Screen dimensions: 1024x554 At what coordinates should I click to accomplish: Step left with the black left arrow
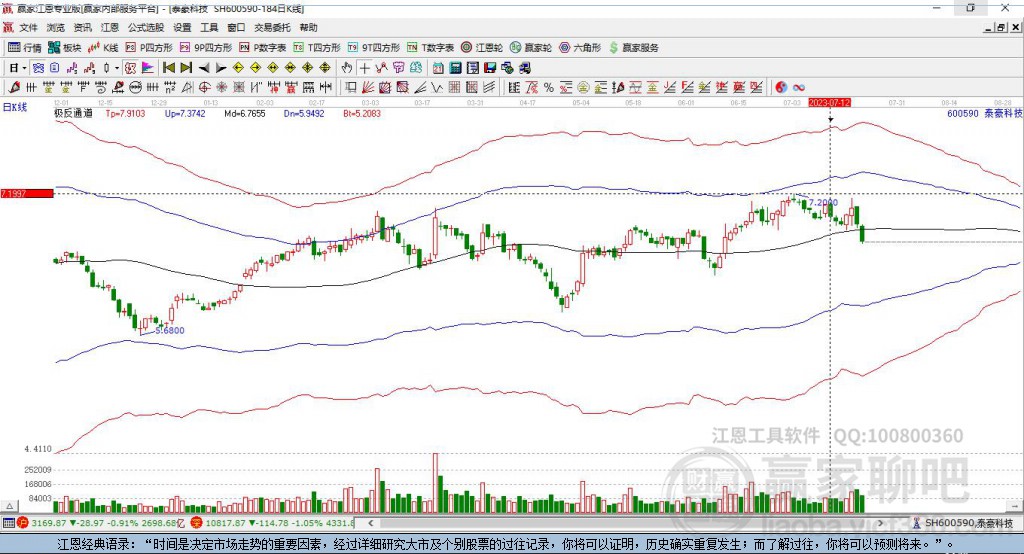(x=204, y=68)
